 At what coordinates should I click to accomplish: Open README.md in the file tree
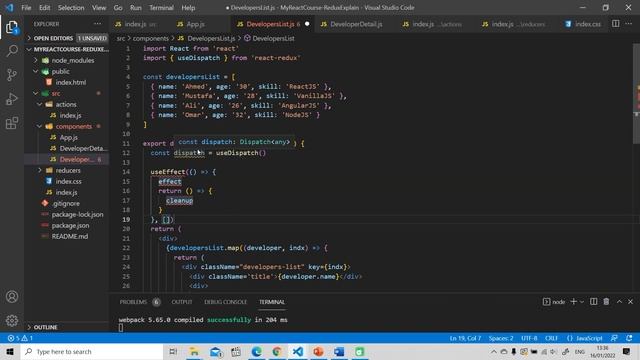69,236
